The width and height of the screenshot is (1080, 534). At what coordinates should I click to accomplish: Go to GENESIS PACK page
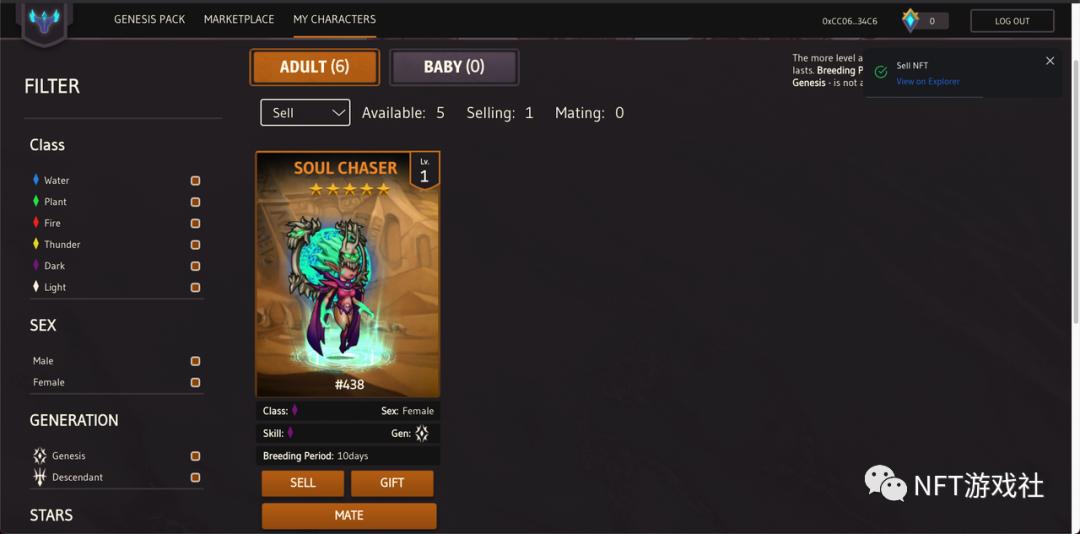click(149, 19)
